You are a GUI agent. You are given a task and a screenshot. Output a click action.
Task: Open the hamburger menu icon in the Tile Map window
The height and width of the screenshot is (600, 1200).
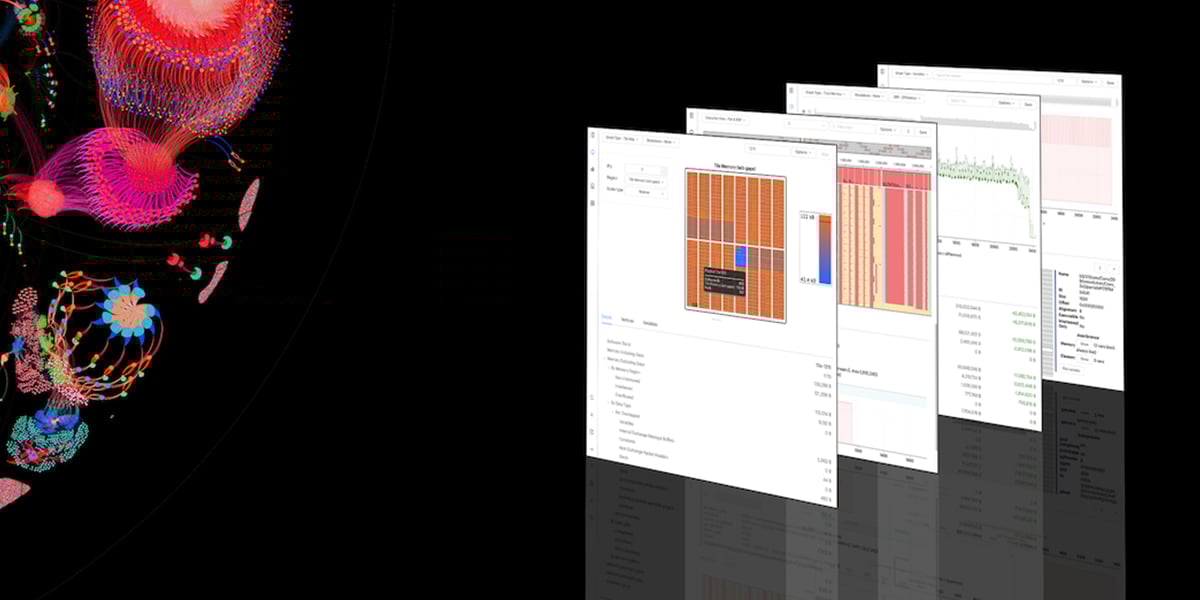(x=592, y=135)
